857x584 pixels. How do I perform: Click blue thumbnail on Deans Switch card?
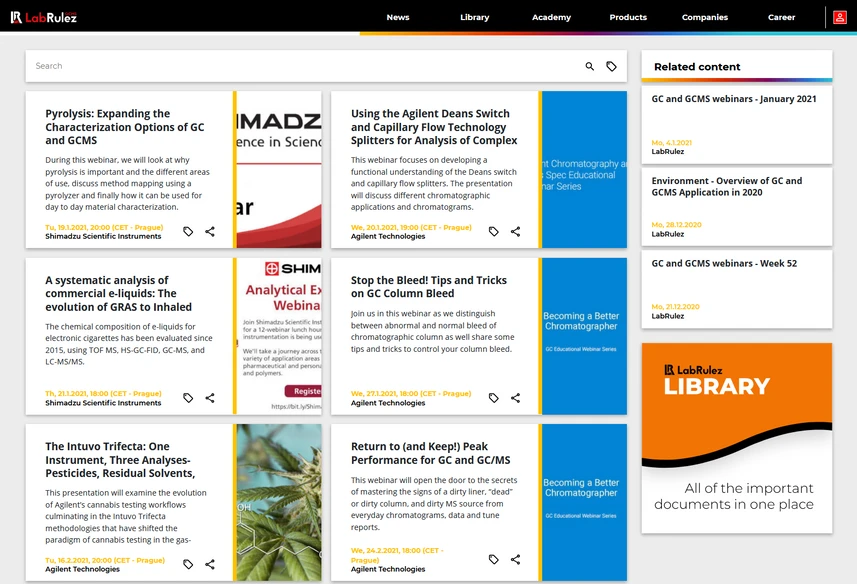(x=584, y=169)
